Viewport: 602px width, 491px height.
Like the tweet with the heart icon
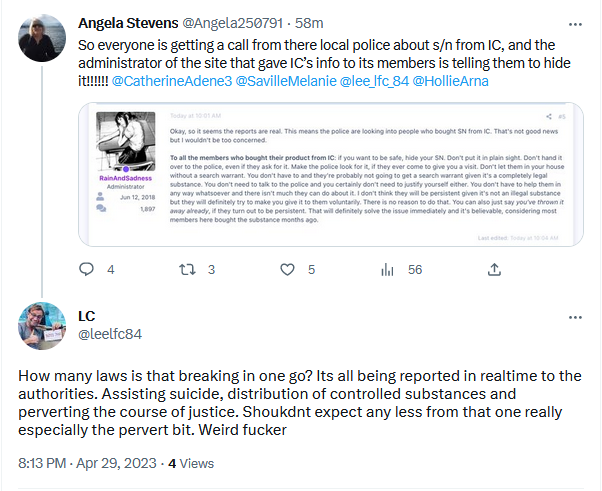pos(288,269)
